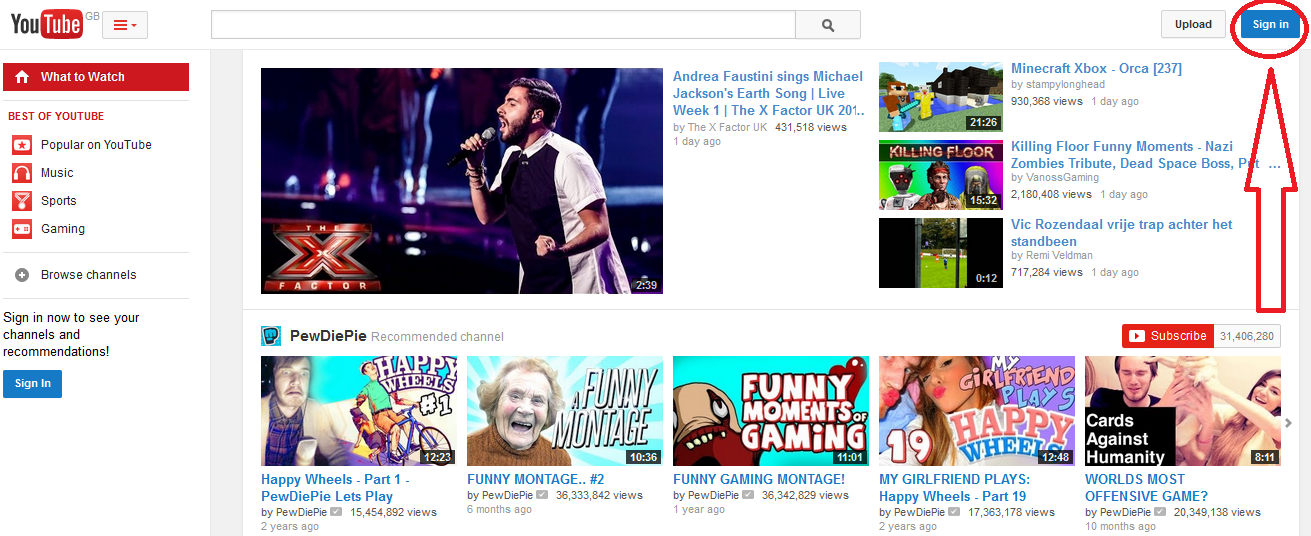Viewport: 1311px width, 536px height.
Task: Focus the search input field
Action: point(503,25)
